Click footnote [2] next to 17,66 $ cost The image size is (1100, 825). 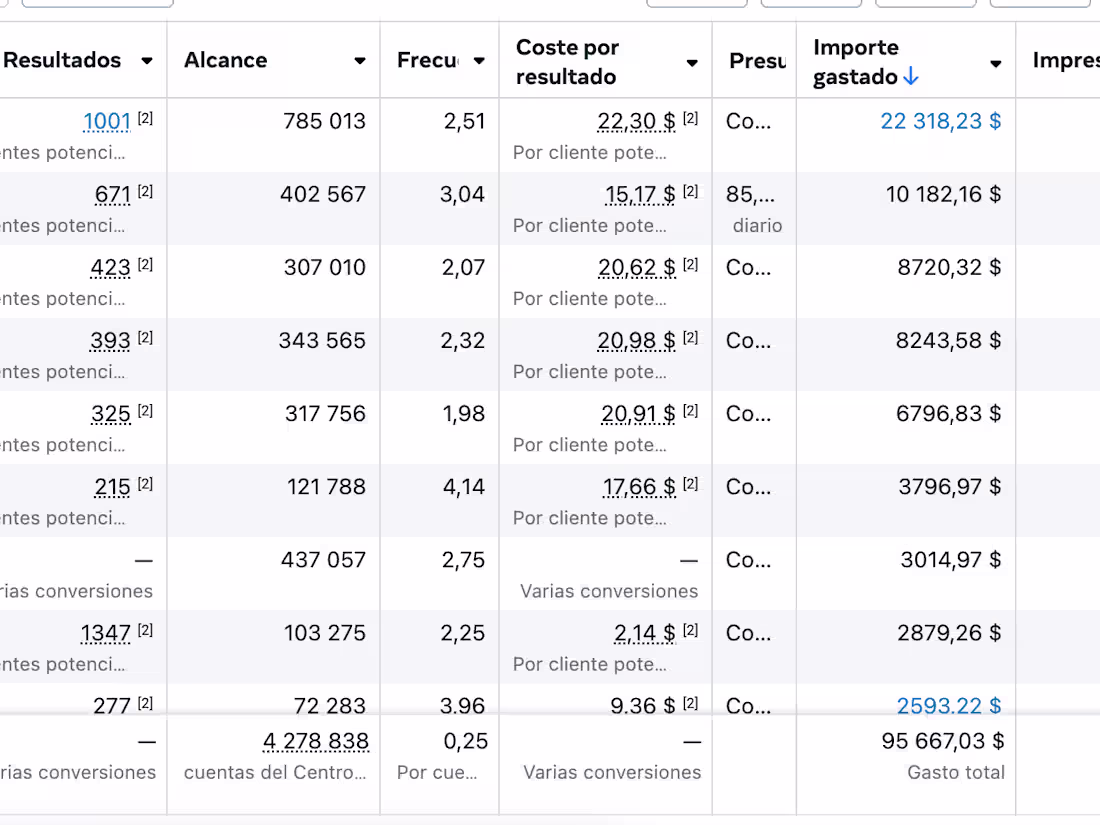pyautogui.click(x=690, y=484)
